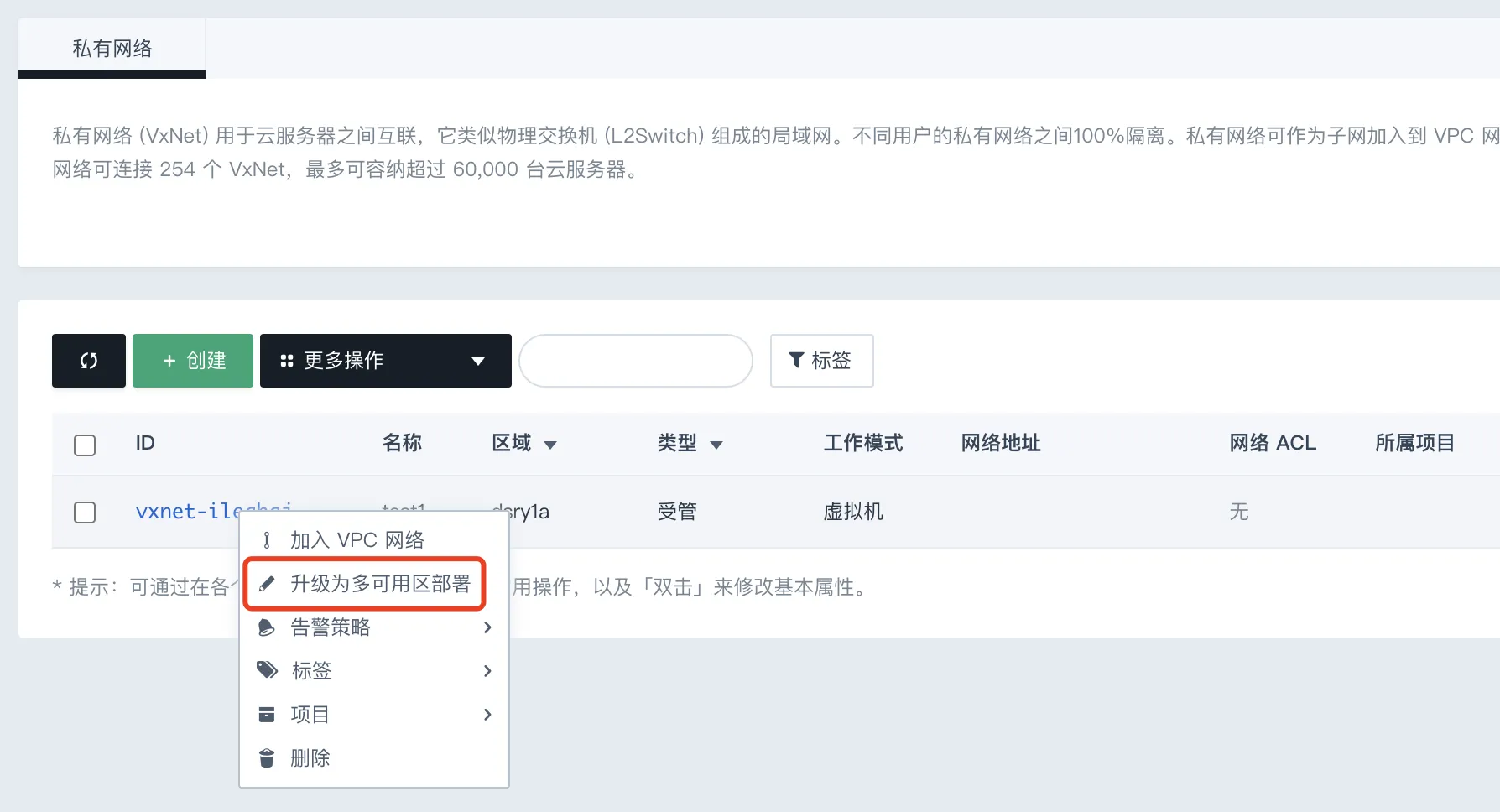Click inside the search input field

[636, 361]
